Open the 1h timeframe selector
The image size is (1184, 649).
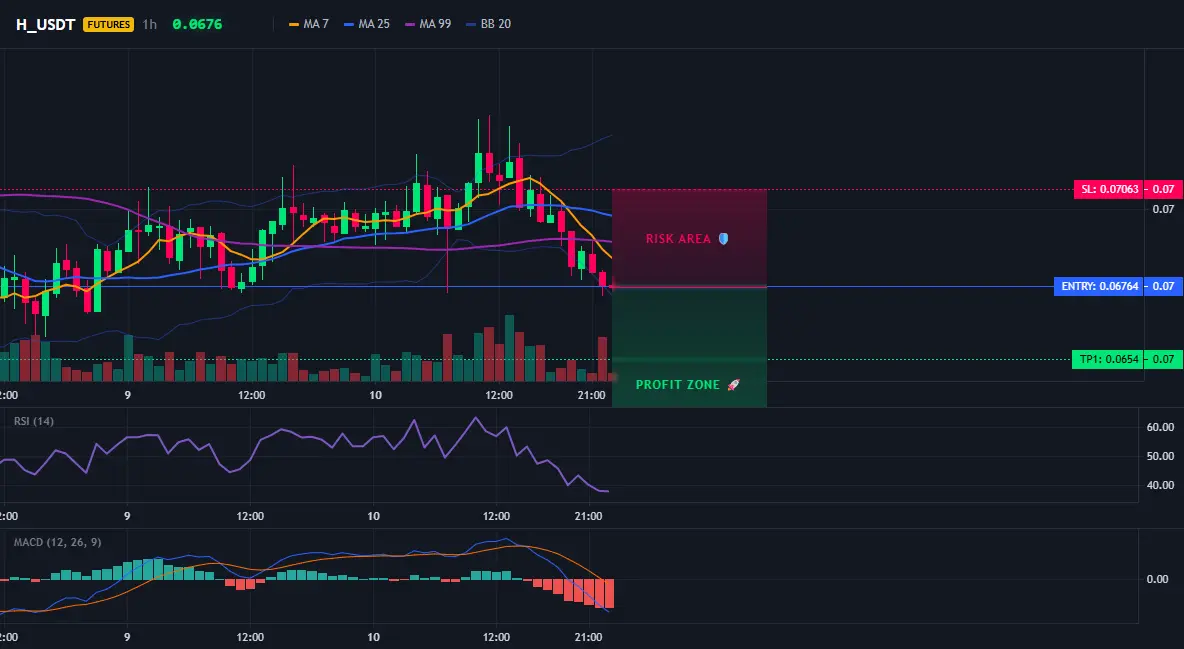click(150, 24)
